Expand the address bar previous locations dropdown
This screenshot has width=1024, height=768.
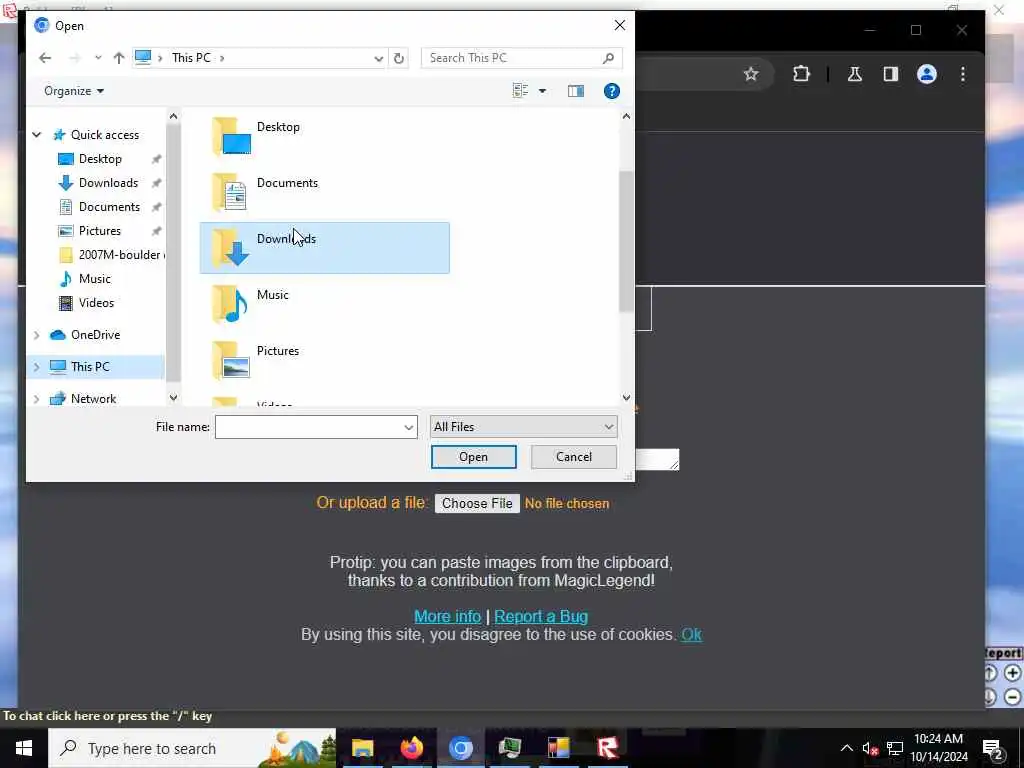tap(378, 58)
